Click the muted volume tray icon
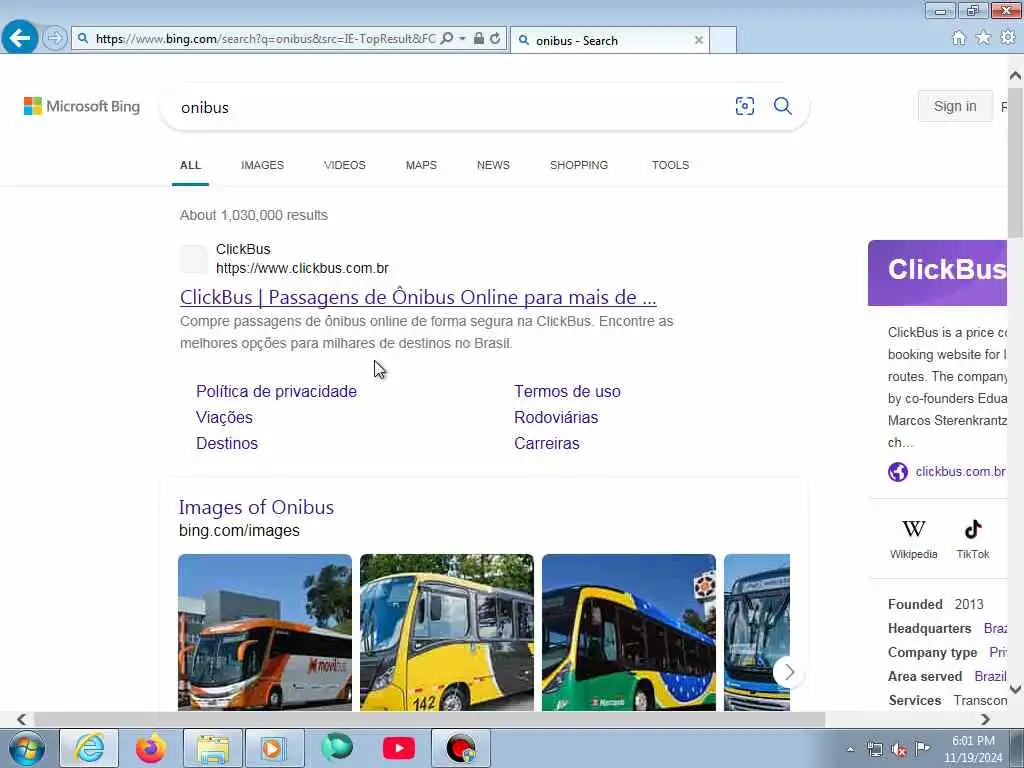 point(899,750)
